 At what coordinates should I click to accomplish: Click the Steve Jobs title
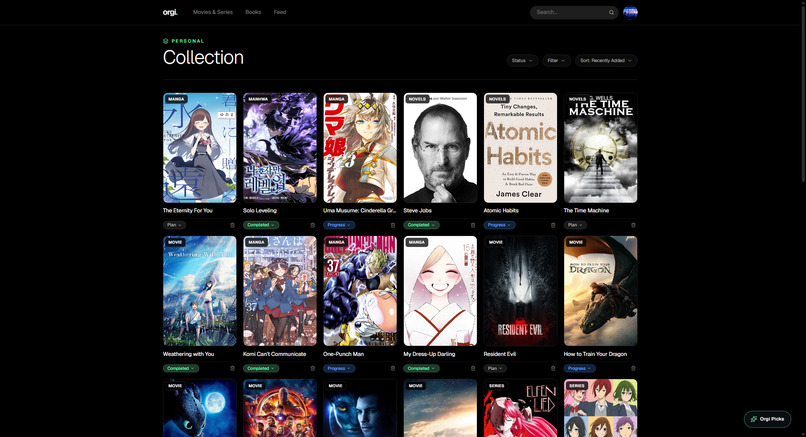tap(417, 211)
